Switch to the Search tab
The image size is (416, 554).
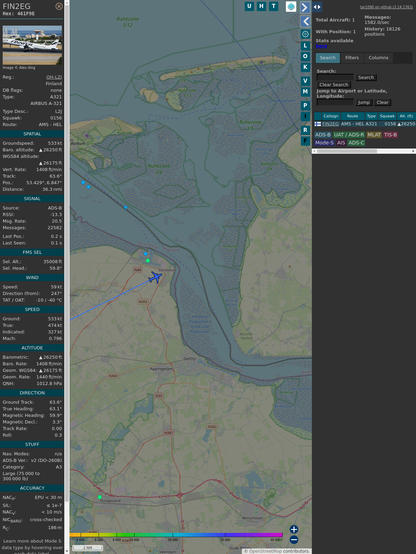[x=328, y=58]
